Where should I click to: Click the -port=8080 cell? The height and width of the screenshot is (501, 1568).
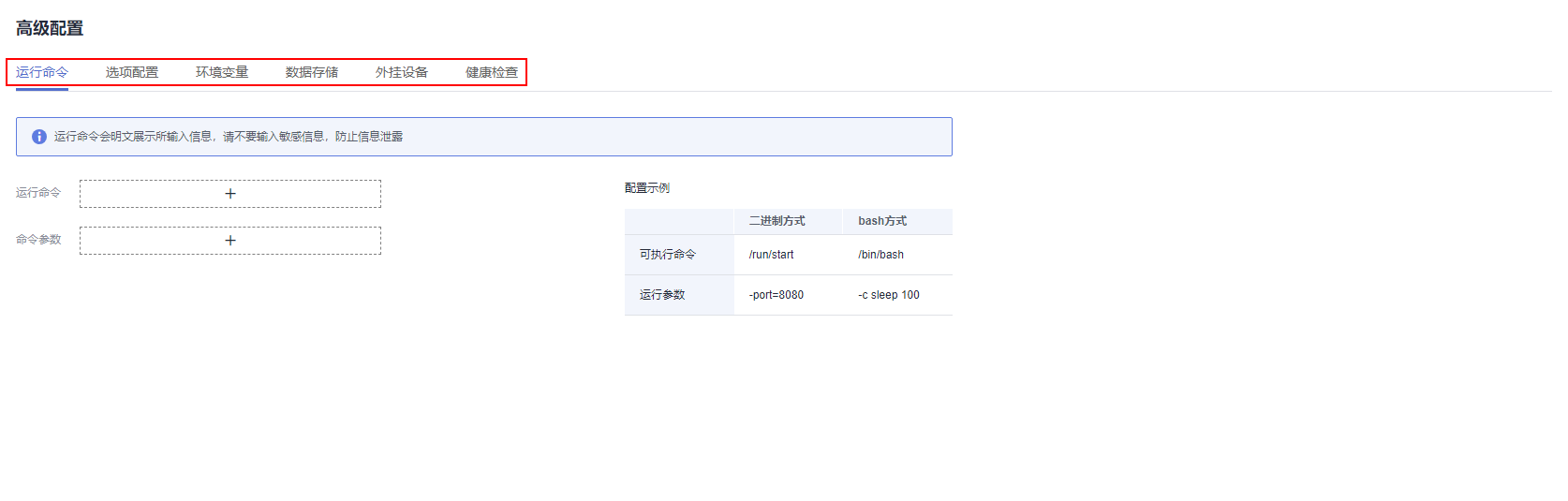[x=777, y=295]
